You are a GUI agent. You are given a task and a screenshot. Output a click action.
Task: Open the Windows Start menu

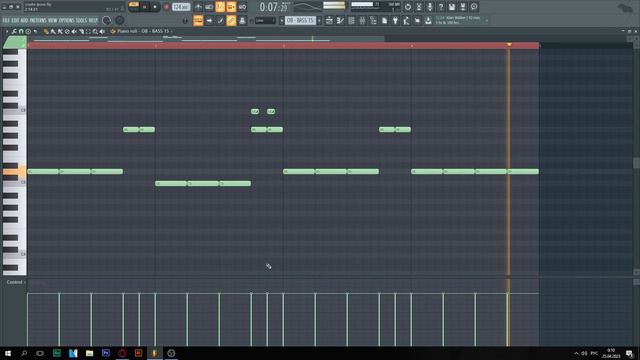point(8,353)
